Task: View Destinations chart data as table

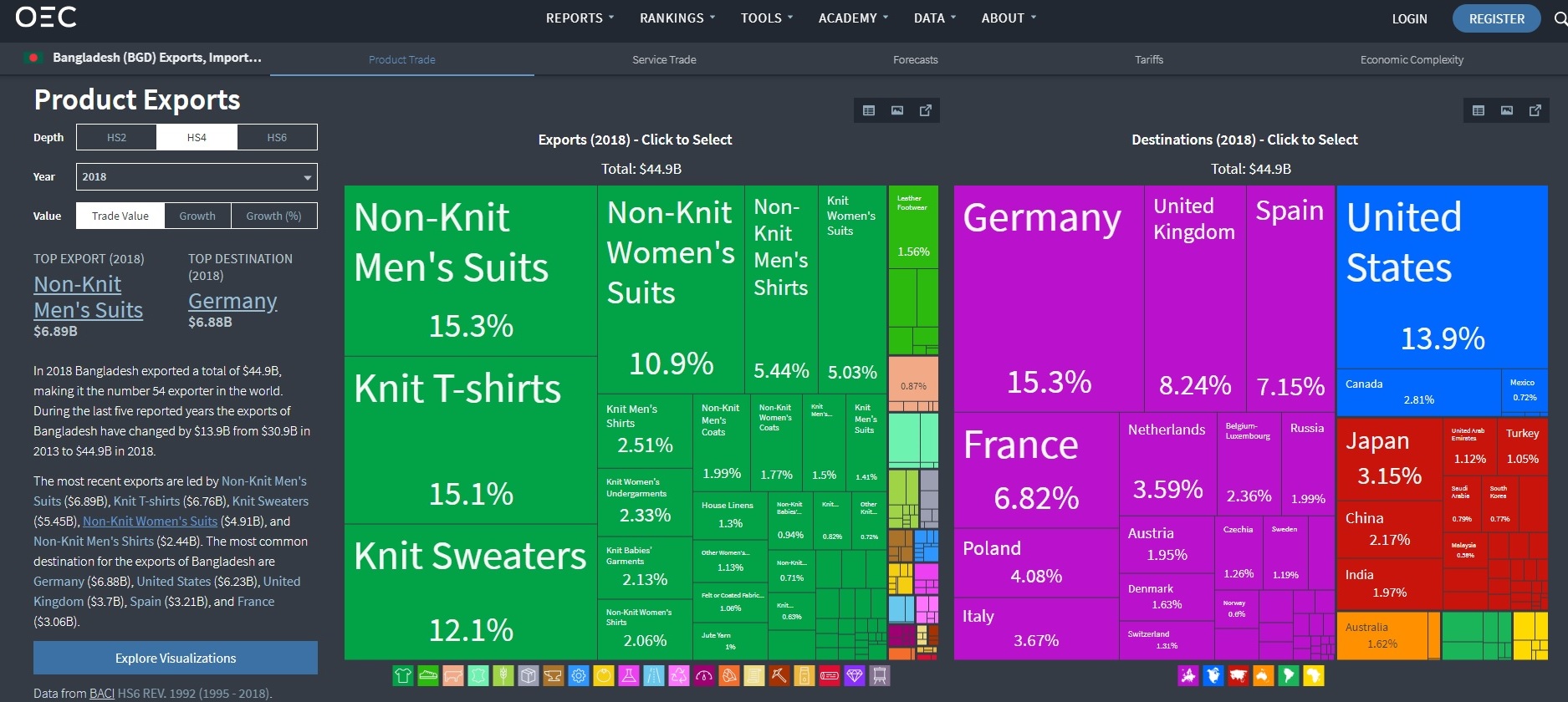Action: click(x=1479, y=110)
